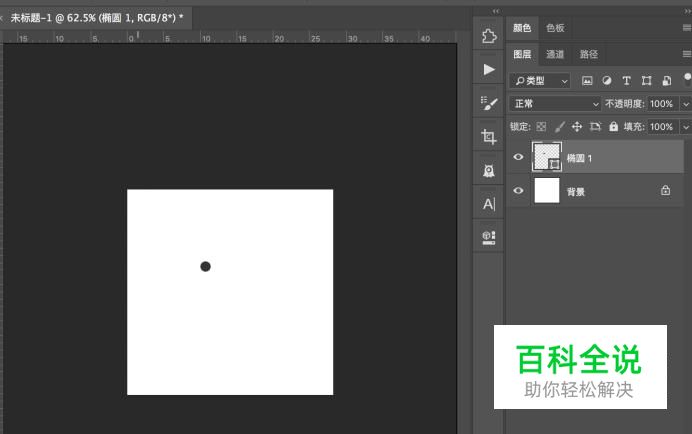Switch to the 通道 tab

(x=555, y=54)
